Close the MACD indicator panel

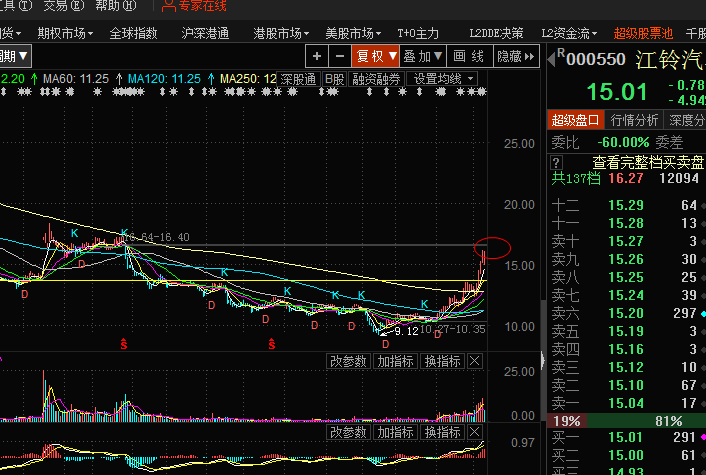point(475,432)
